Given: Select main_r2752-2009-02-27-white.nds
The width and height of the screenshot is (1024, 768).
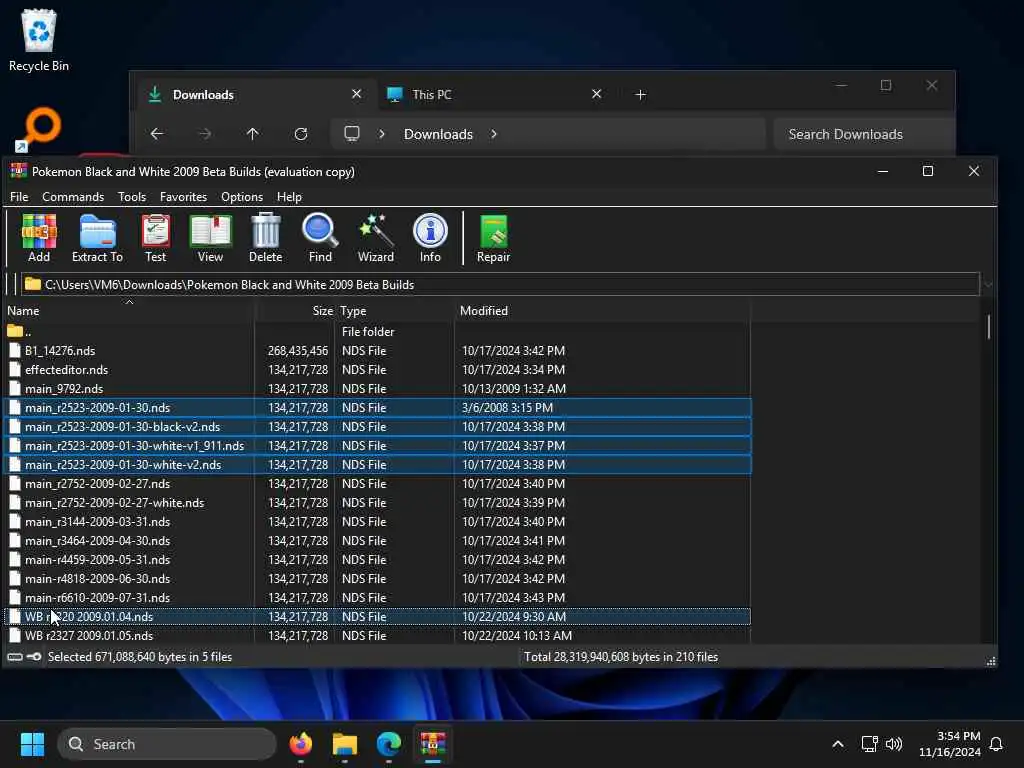Looking at the screenshot, I should 377,503.
